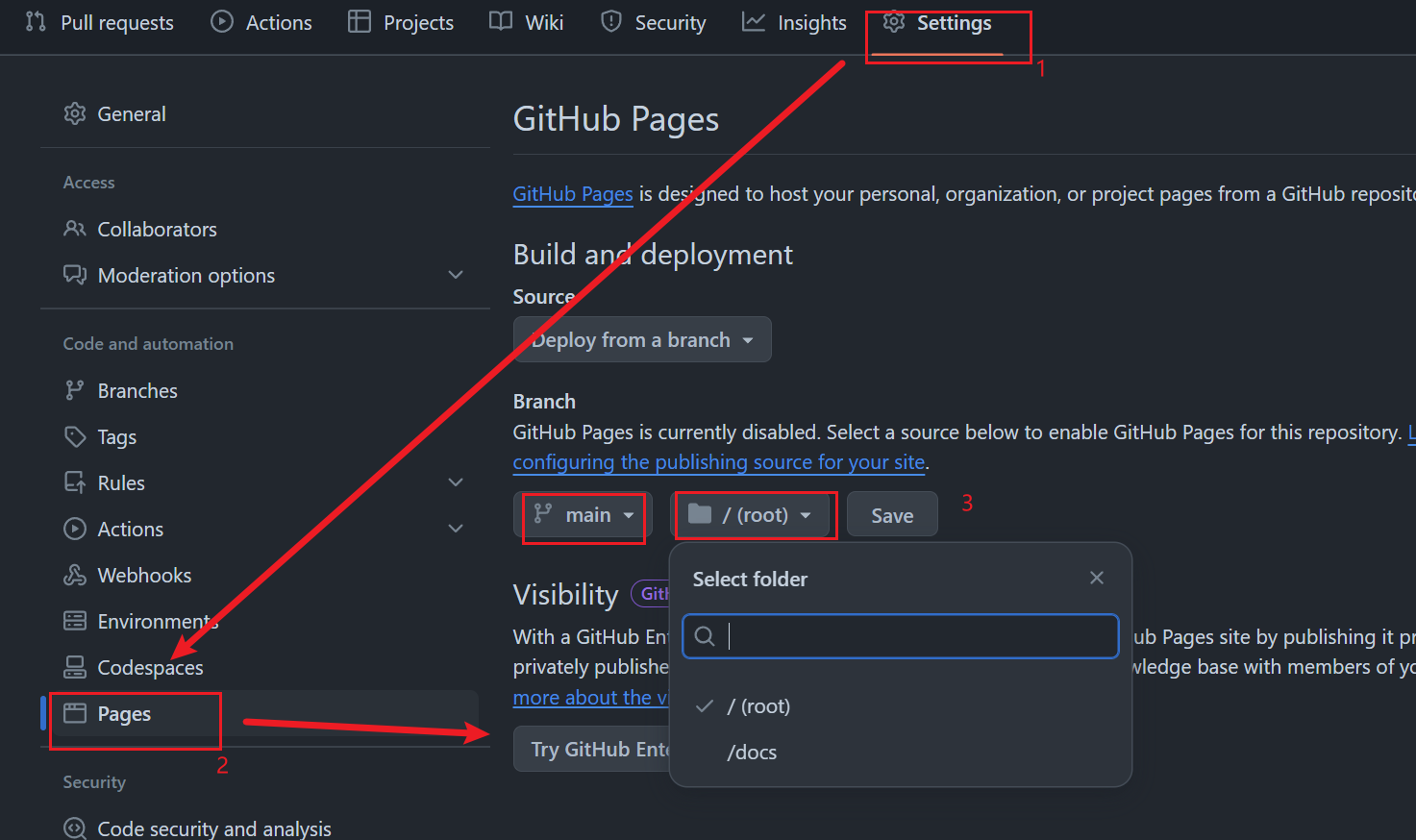Click the Pull requests icon
Screen dimensions: 1416x840
click(x=36, y=21)
